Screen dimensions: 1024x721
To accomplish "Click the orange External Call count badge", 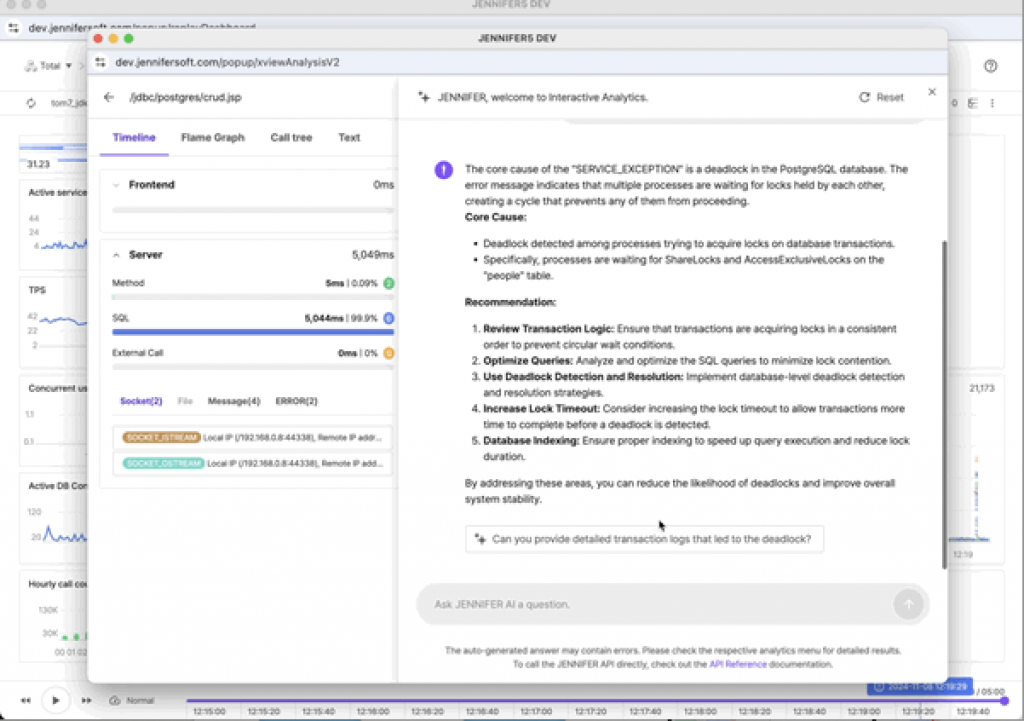I will (389, 353).
